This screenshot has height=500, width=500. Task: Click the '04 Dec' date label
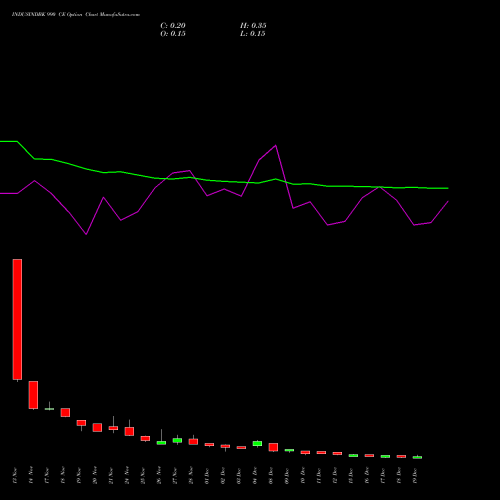click(x=255, y=476)
